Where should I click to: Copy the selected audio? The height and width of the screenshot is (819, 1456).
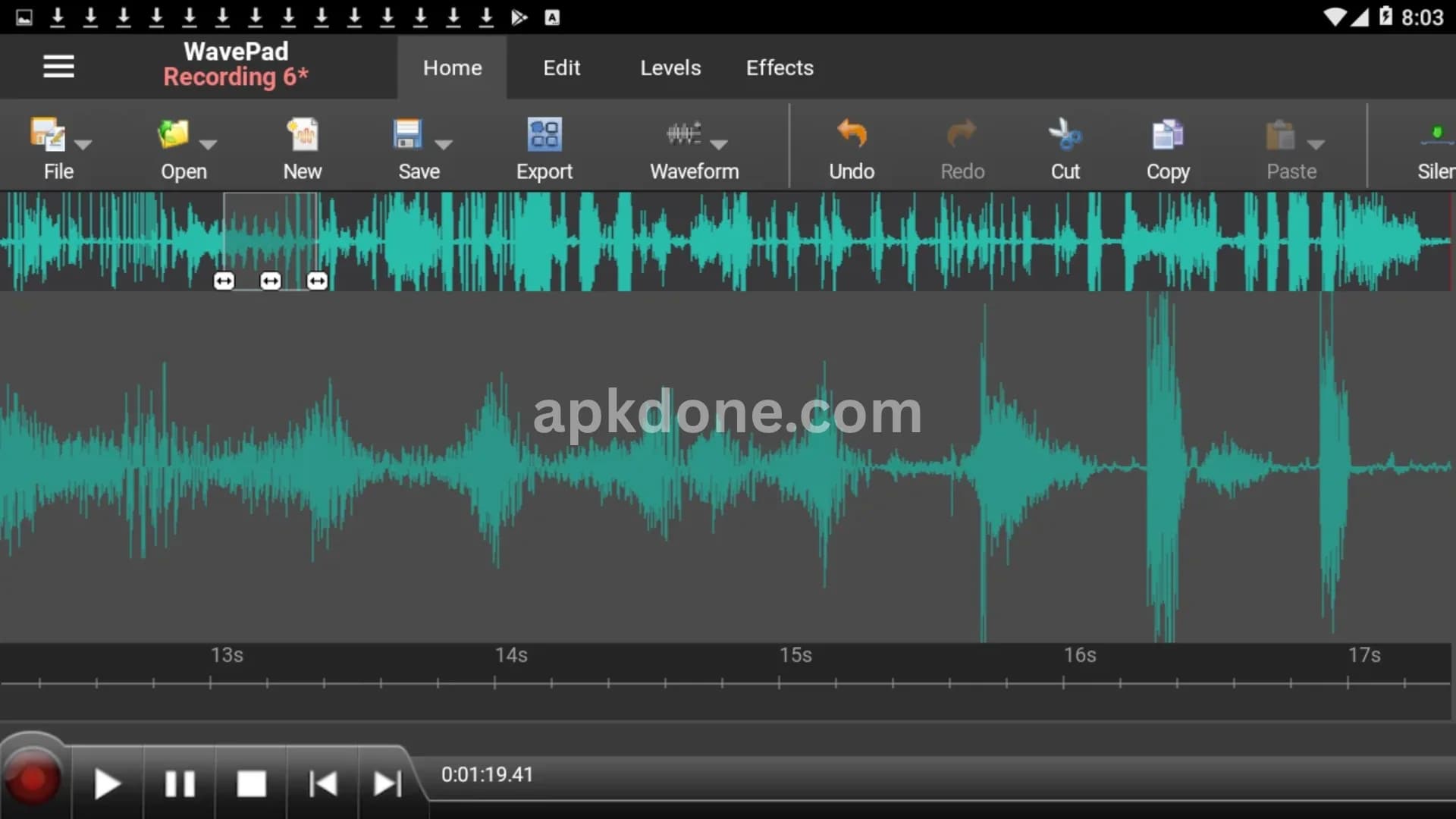point(1168,150)
